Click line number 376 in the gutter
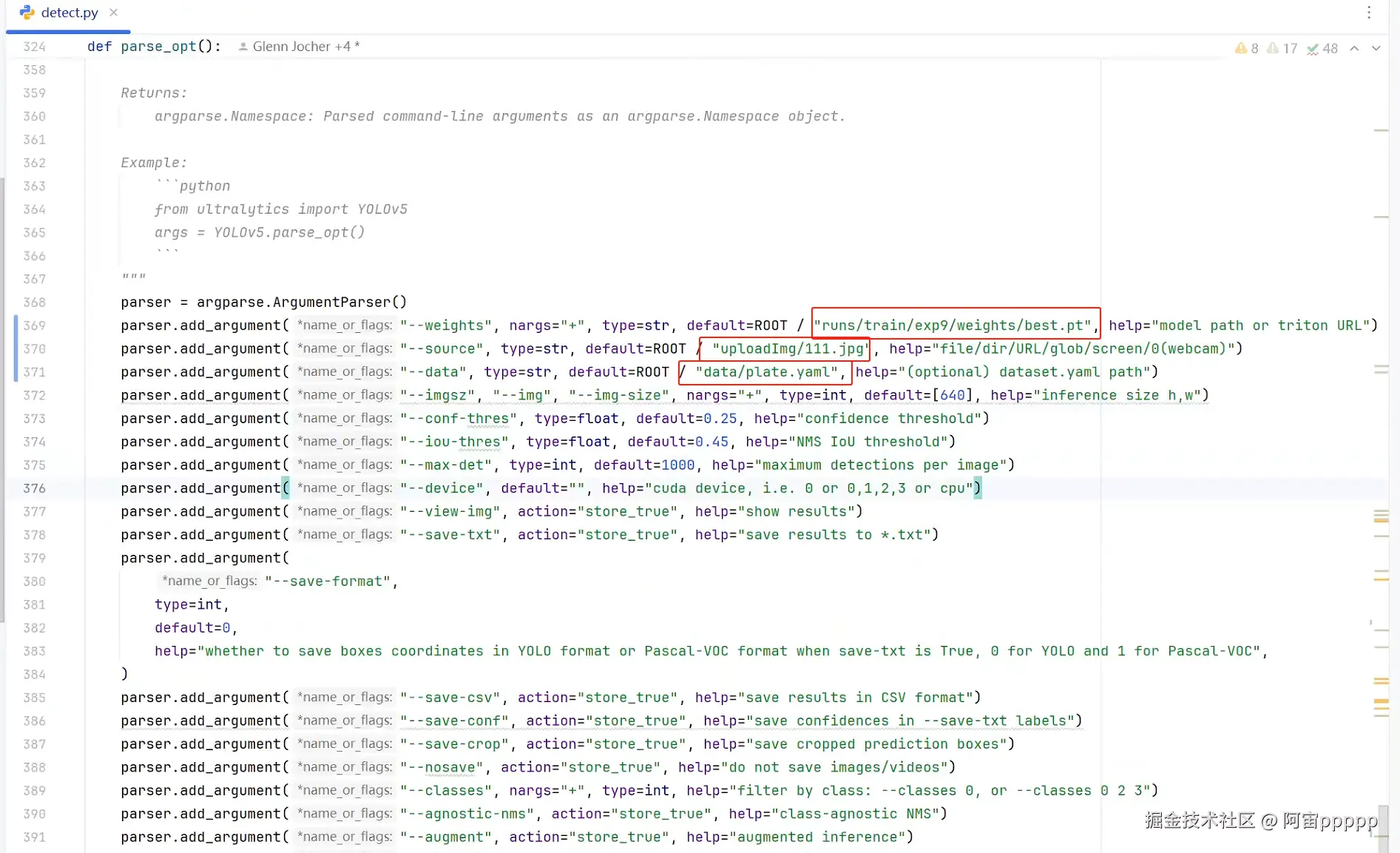Screen dimensions: 1400x853 click(34, 488)
